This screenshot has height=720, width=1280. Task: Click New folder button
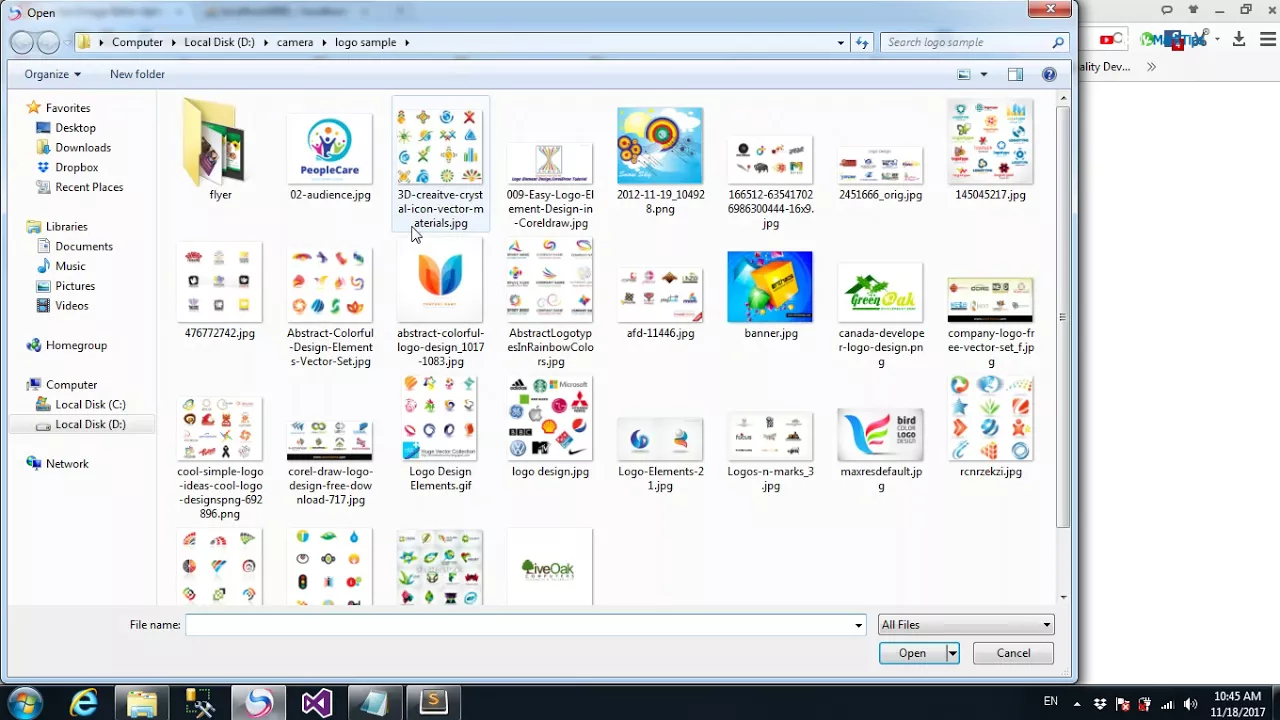point(137,74)
